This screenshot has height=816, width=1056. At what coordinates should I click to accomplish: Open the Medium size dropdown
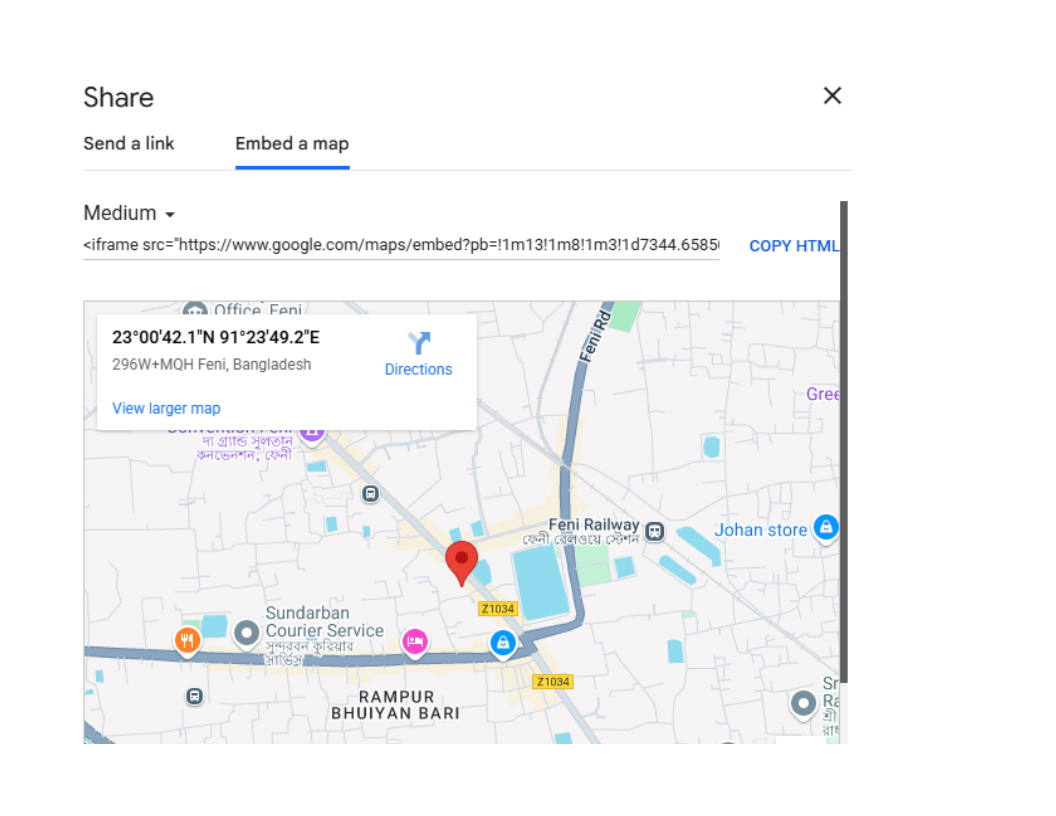130,213
